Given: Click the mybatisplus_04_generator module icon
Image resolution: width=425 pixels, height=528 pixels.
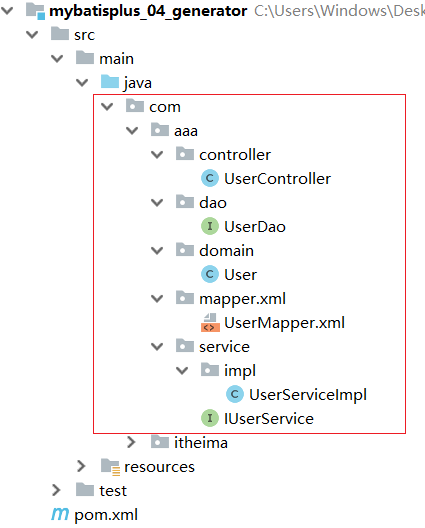Looking at the screenshot, I should pos(35,10).
